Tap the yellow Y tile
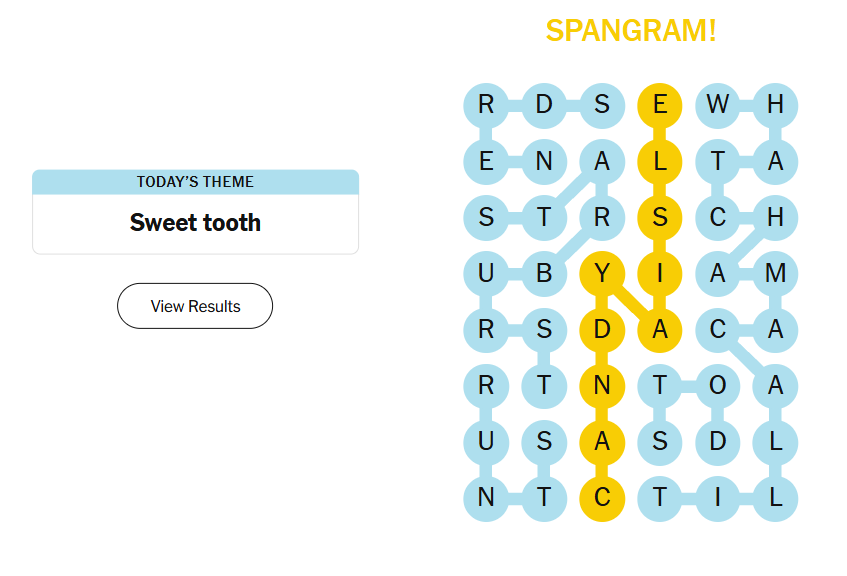 [602, 272]
